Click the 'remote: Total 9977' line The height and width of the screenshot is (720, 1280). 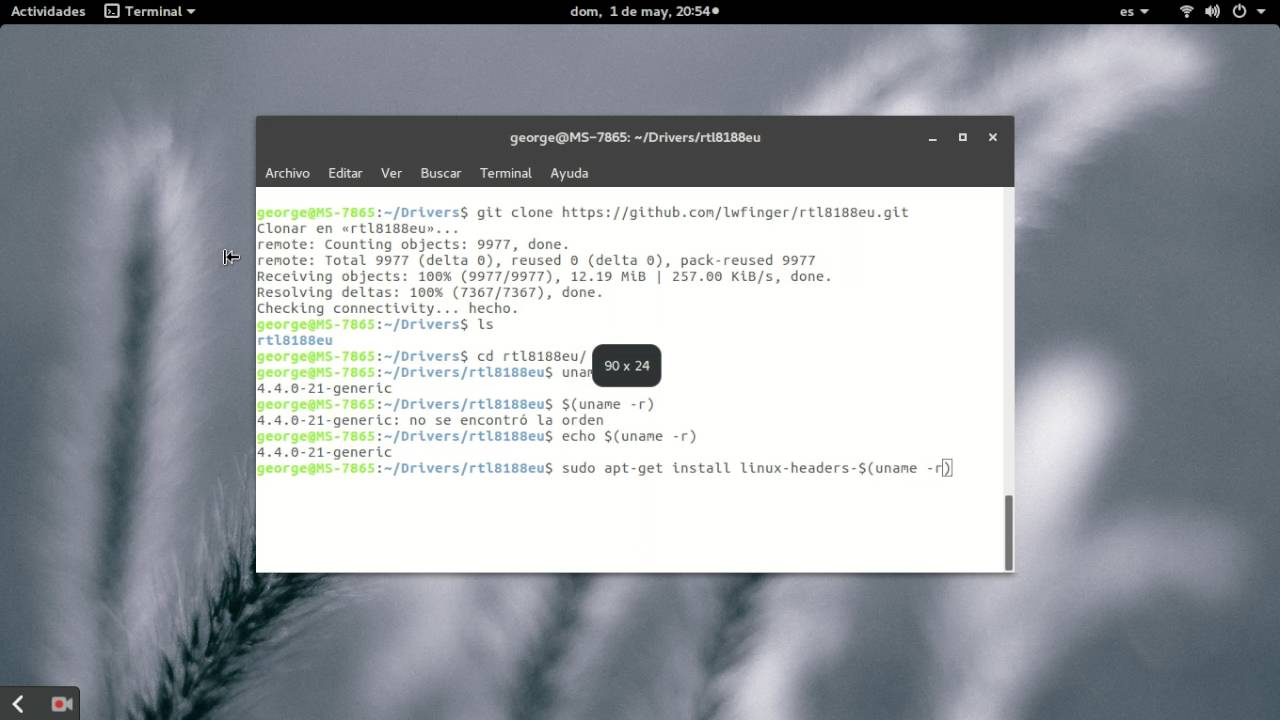click(536, 260)
